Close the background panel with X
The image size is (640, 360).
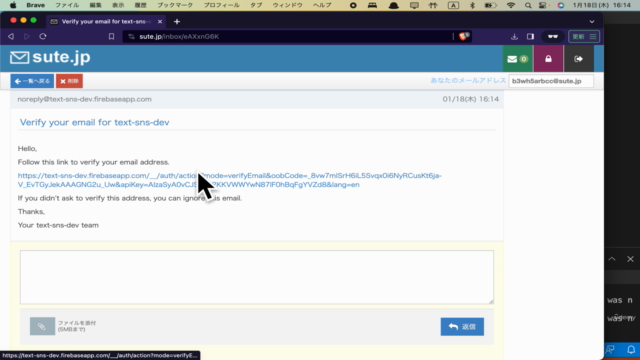[x=630, y=259]
